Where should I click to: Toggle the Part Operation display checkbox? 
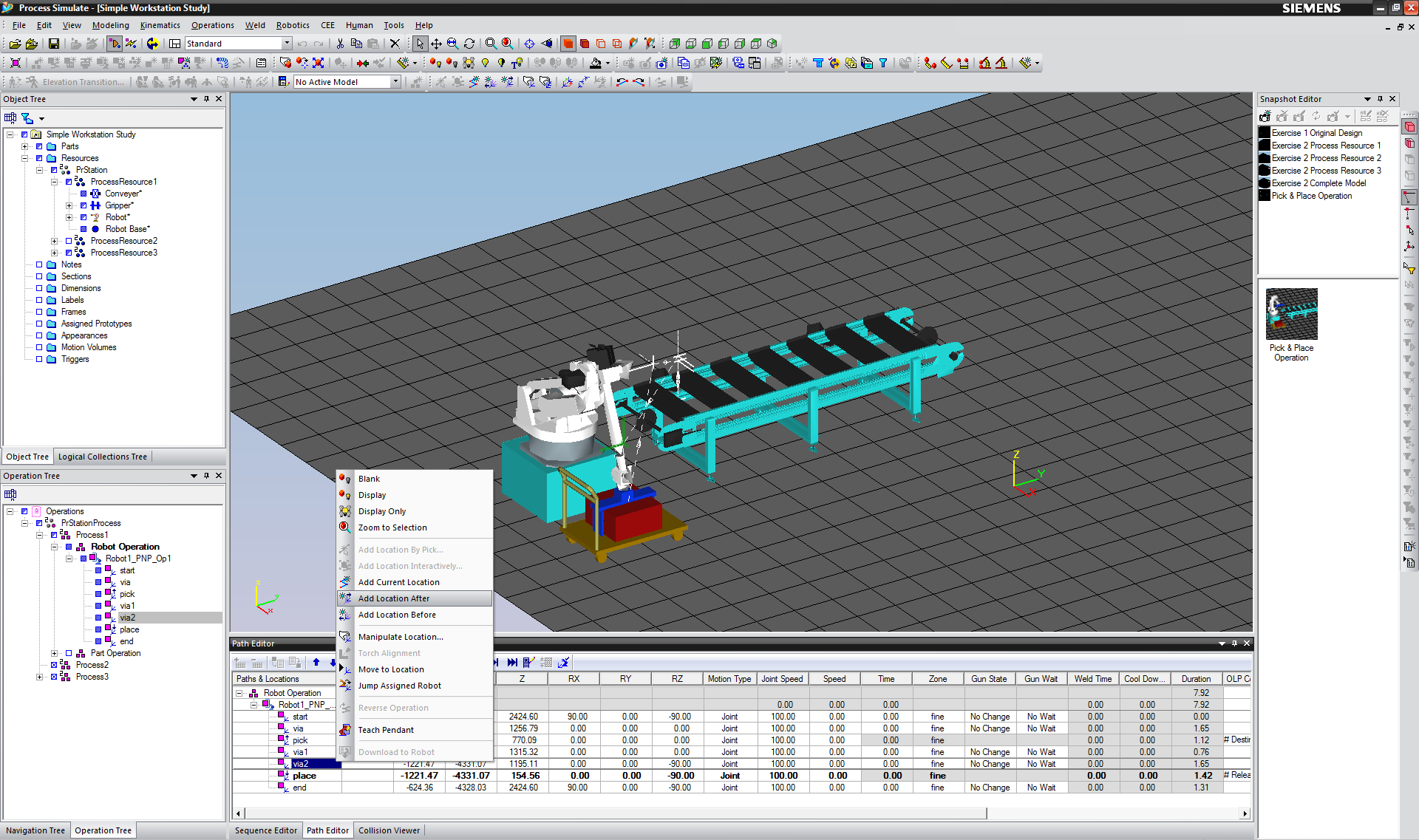coord(69,653)
